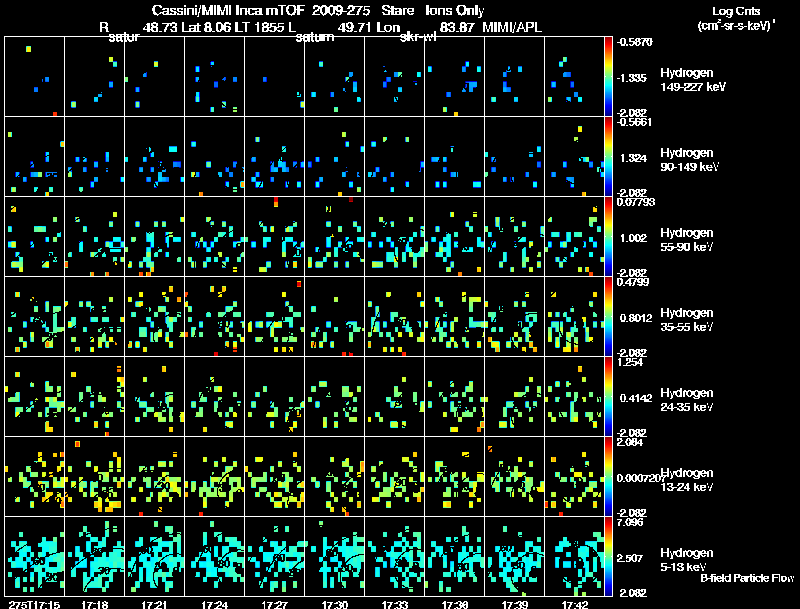Screen dimensions: 800x609
Task: Click the 24-35 keV rainbow colorbar
Action: click(608, 397)
